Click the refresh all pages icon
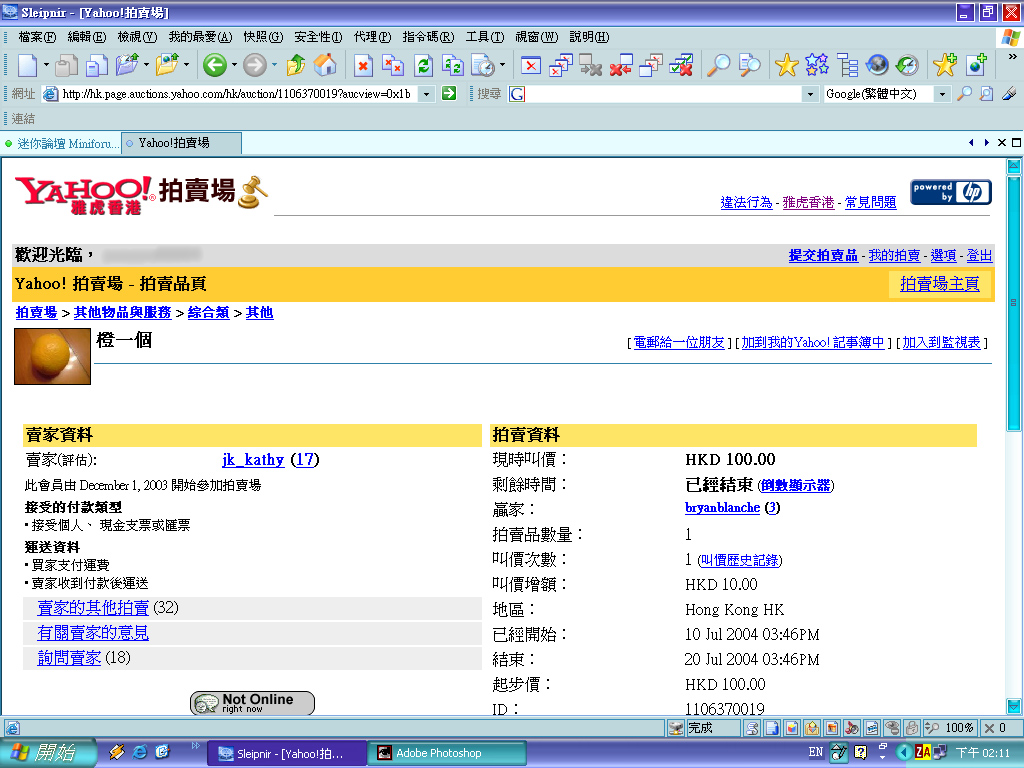Viewport: 1024px width, 768px height. [453, 65]
